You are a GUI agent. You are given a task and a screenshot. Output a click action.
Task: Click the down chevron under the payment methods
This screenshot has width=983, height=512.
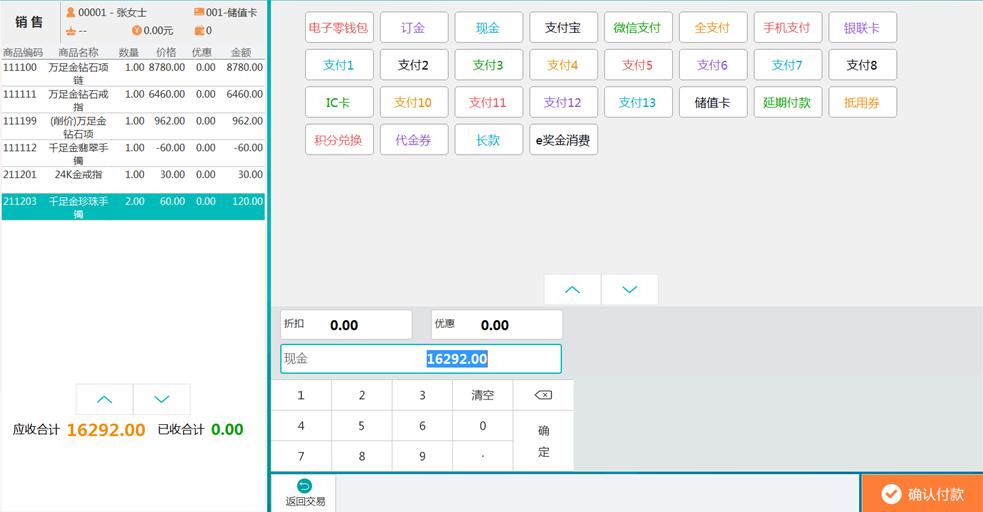point(629,290)
